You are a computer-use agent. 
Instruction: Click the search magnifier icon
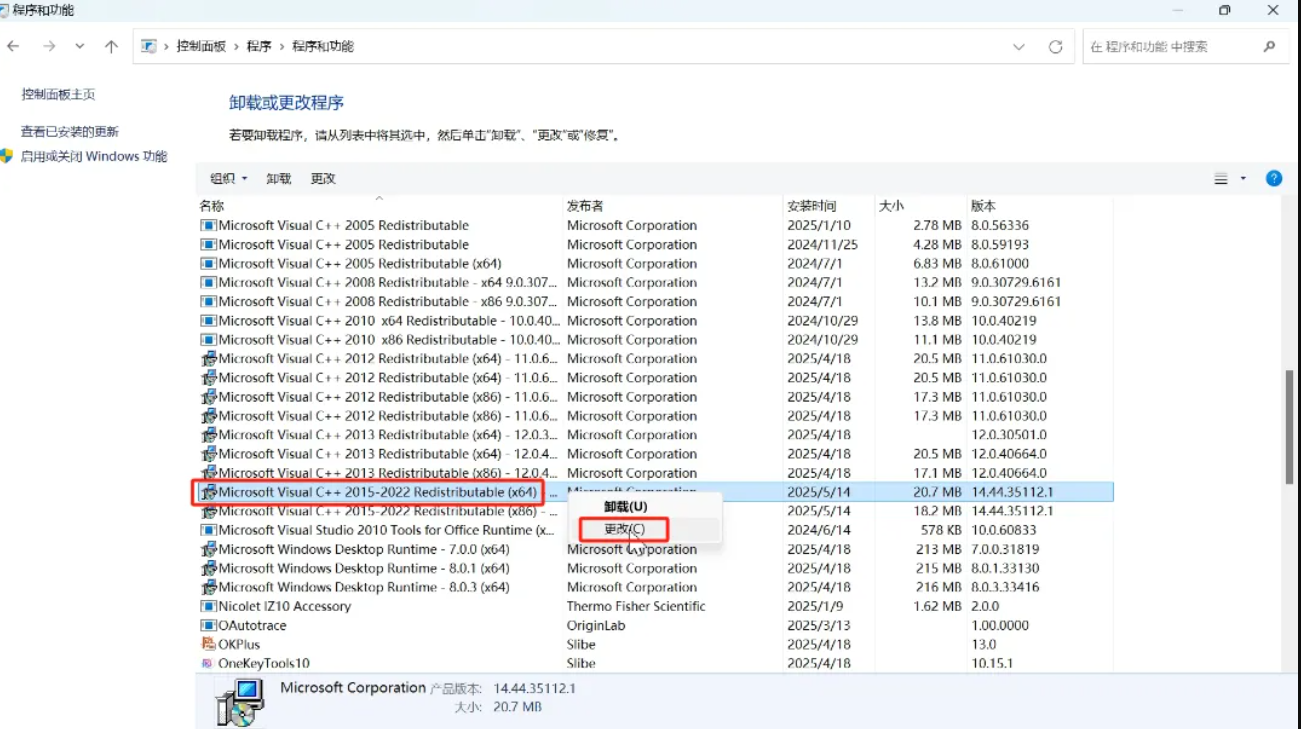pyautogui.click(x=1269, y=47)
